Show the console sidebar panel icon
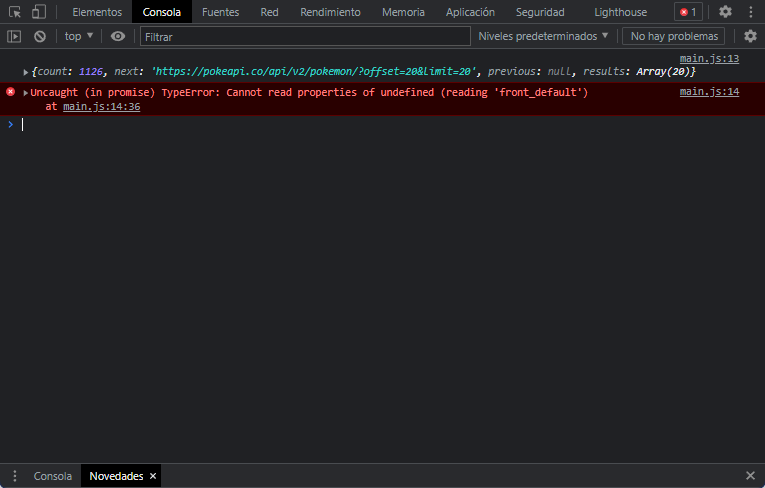The height and width of the screenshot is (488, 765). 14,36
